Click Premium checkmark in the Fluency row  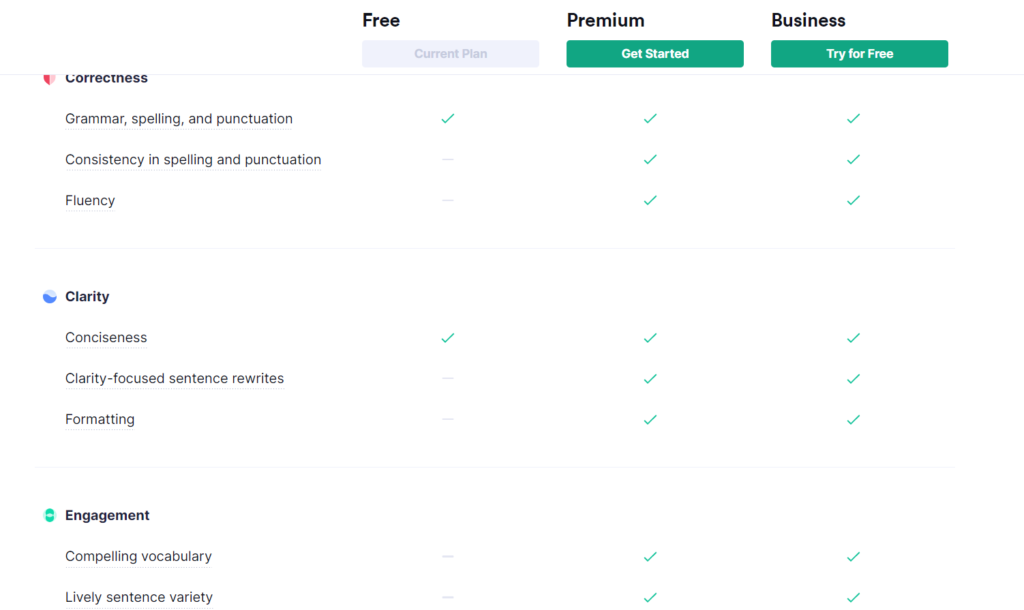point(650,201)
